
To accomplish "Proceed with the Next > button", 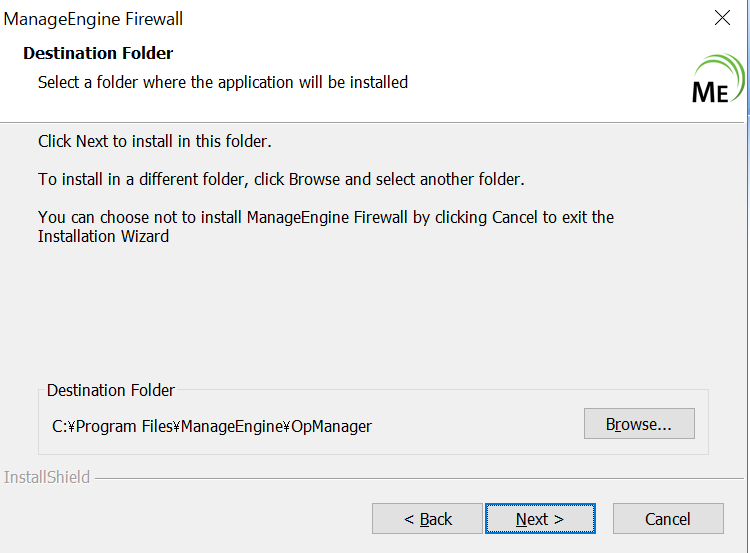I will tap(540, 519).
